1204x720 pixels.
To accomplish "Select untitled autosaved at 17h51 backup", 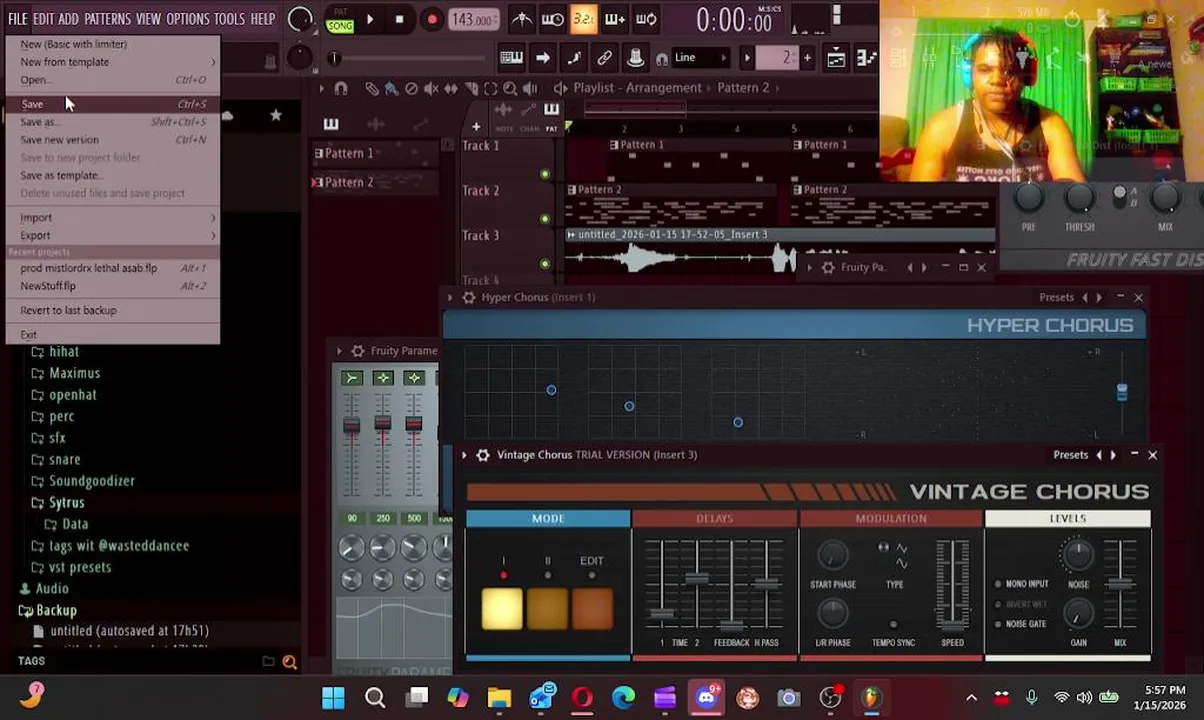I will point(129,631).
